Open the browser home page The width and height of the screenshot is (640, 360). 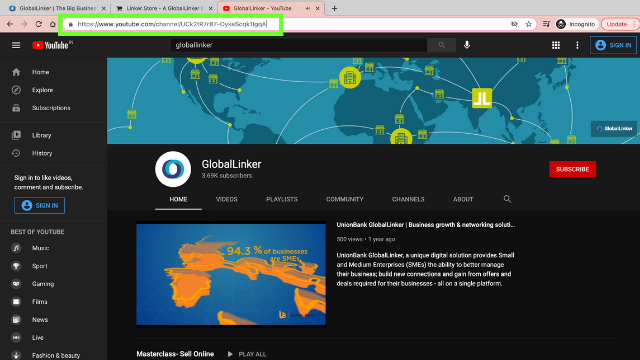[x=53, y=24]
